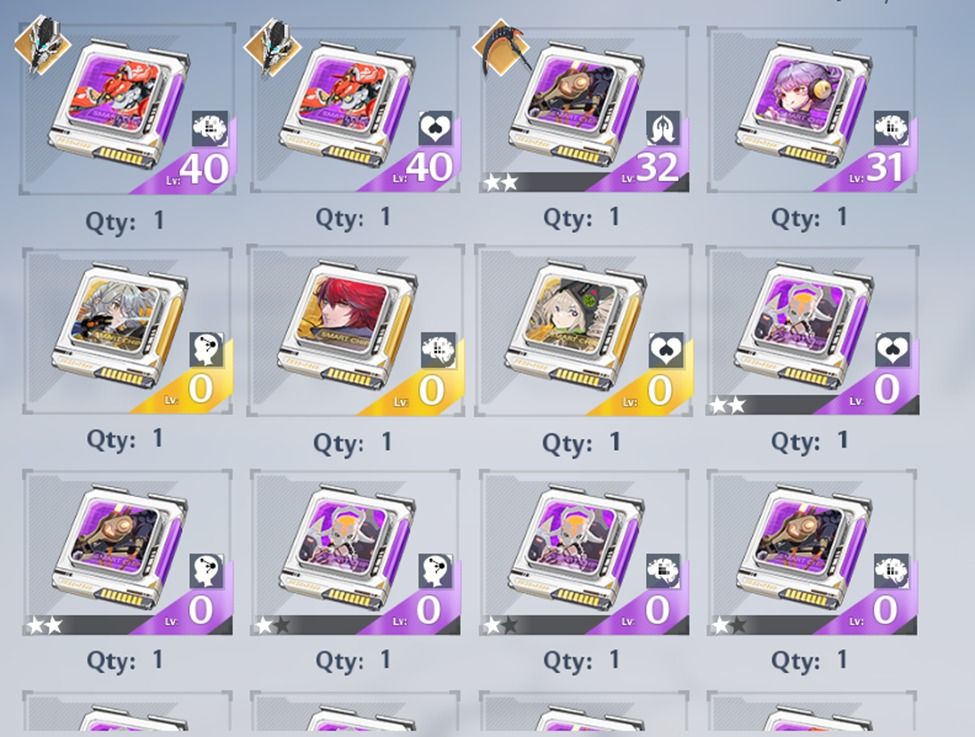The height and width of the screenshot is (737, 975).
Task: Click the equipped helmet badge on first chip
Action: coord(40,44)
